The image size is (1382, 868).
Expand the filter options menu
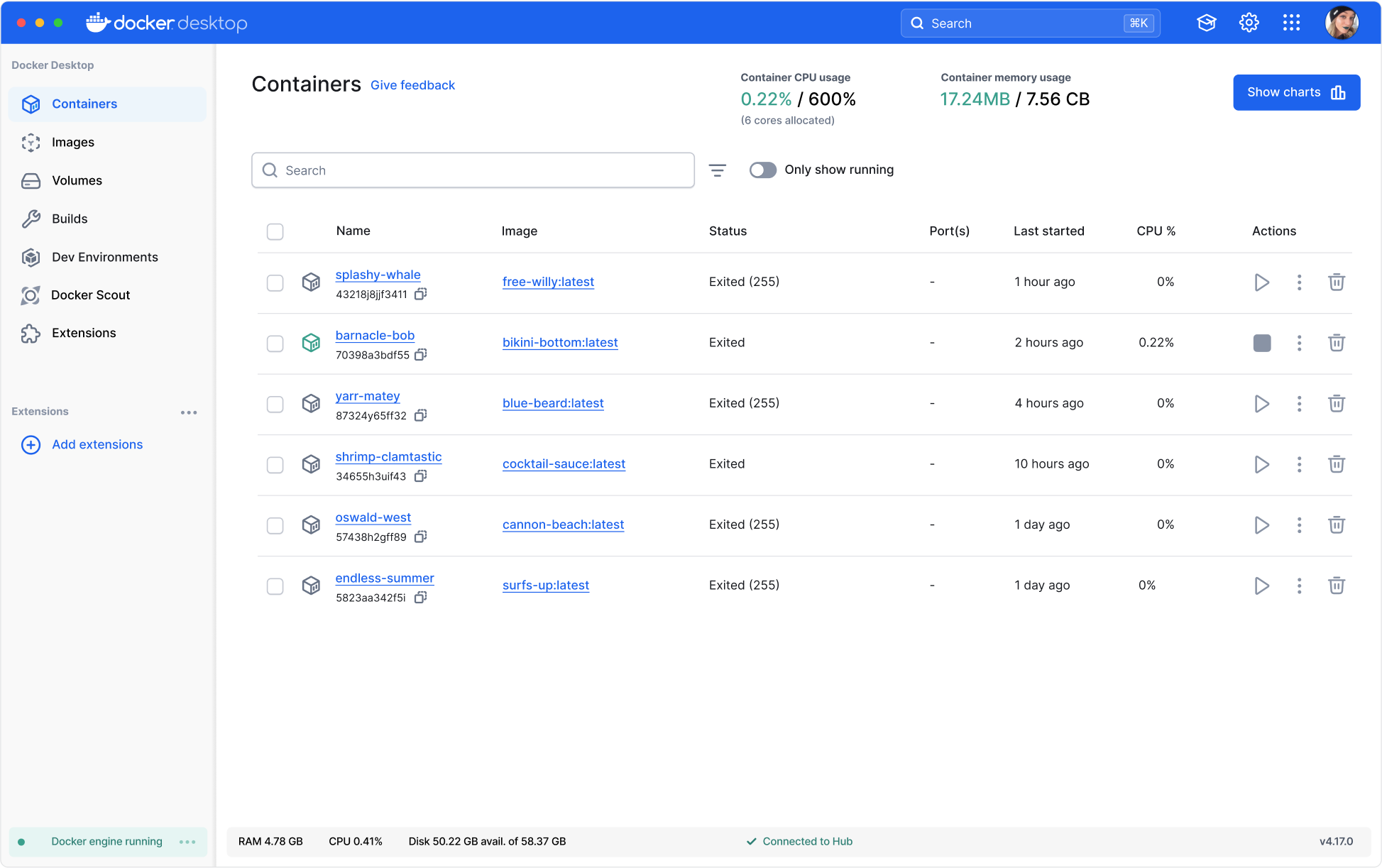point(718,170)
